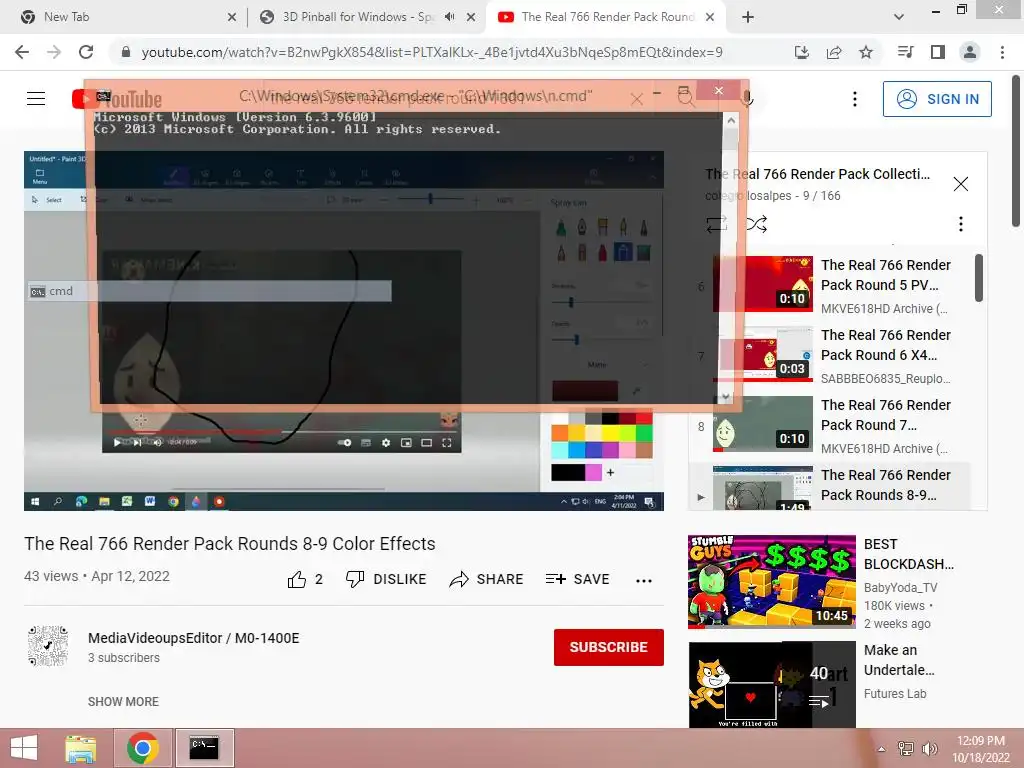This screenshot has height=768, width=1024.
Task: Open the Make an Undertale video thumbnail
Action: pos(772,684)
